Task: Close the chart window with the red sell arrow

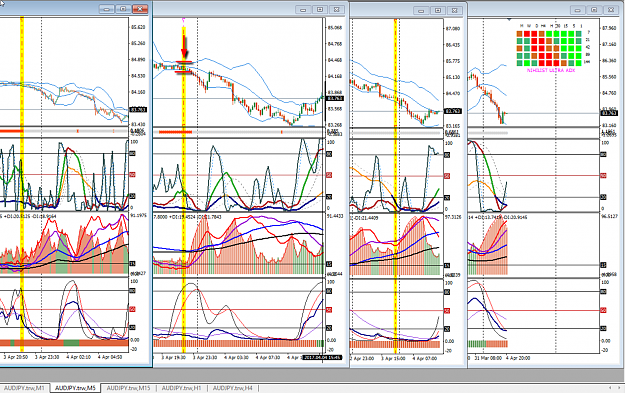Action: 336,10
